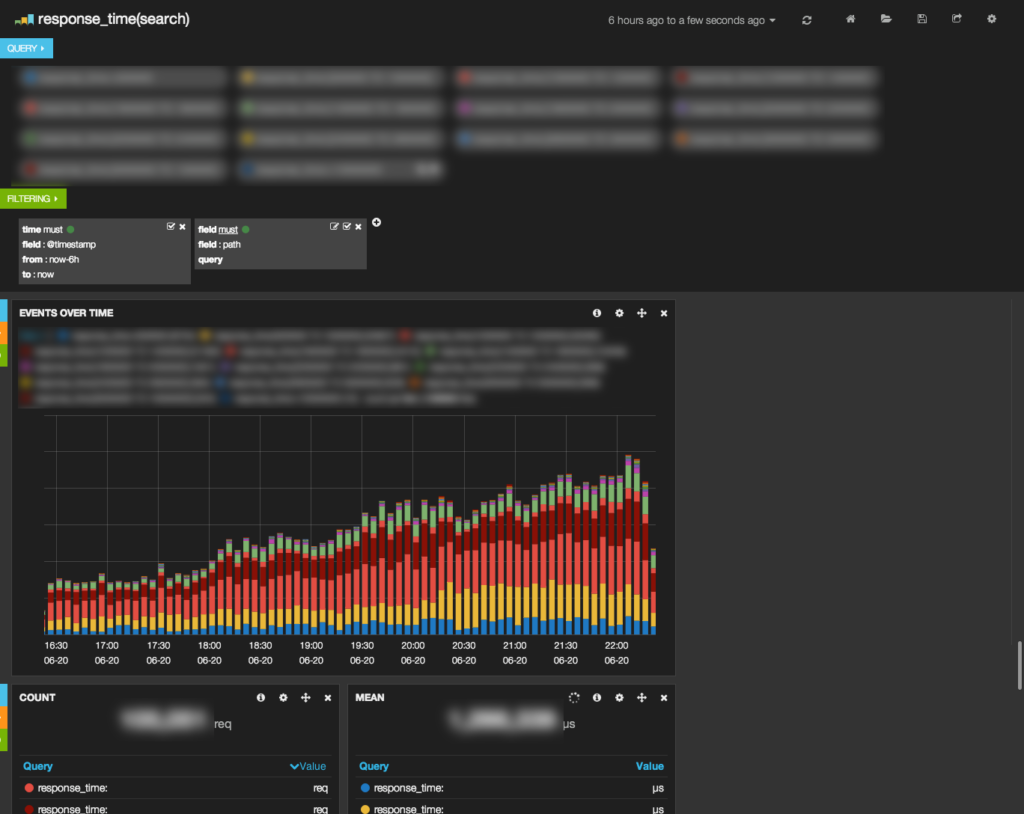Click the Query column header in the MEAN panel
1024x814 pixels.
[x=373, y=766]
